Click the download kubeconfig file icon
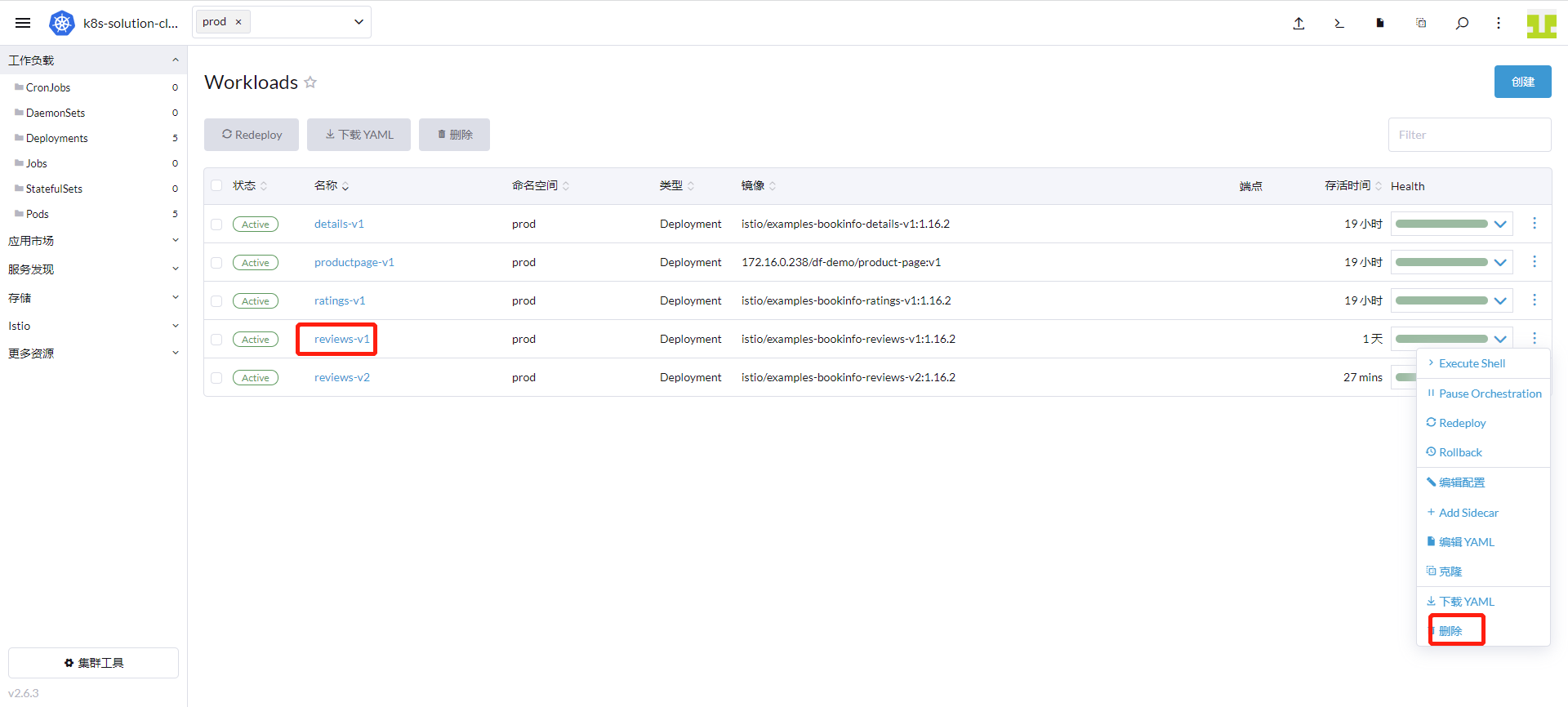1568x707 pixels. pos(1380,23)
